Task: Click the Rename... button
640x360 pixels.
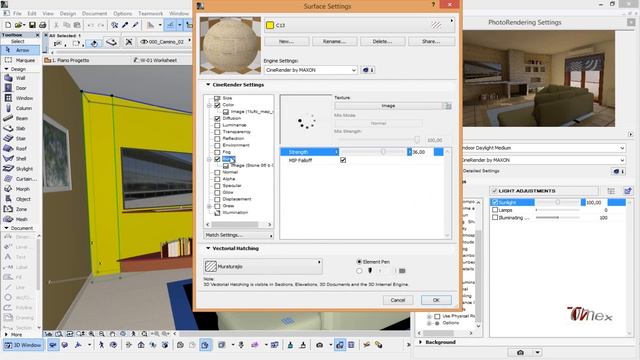Action: pyautogui.click(x=335, y=41)
